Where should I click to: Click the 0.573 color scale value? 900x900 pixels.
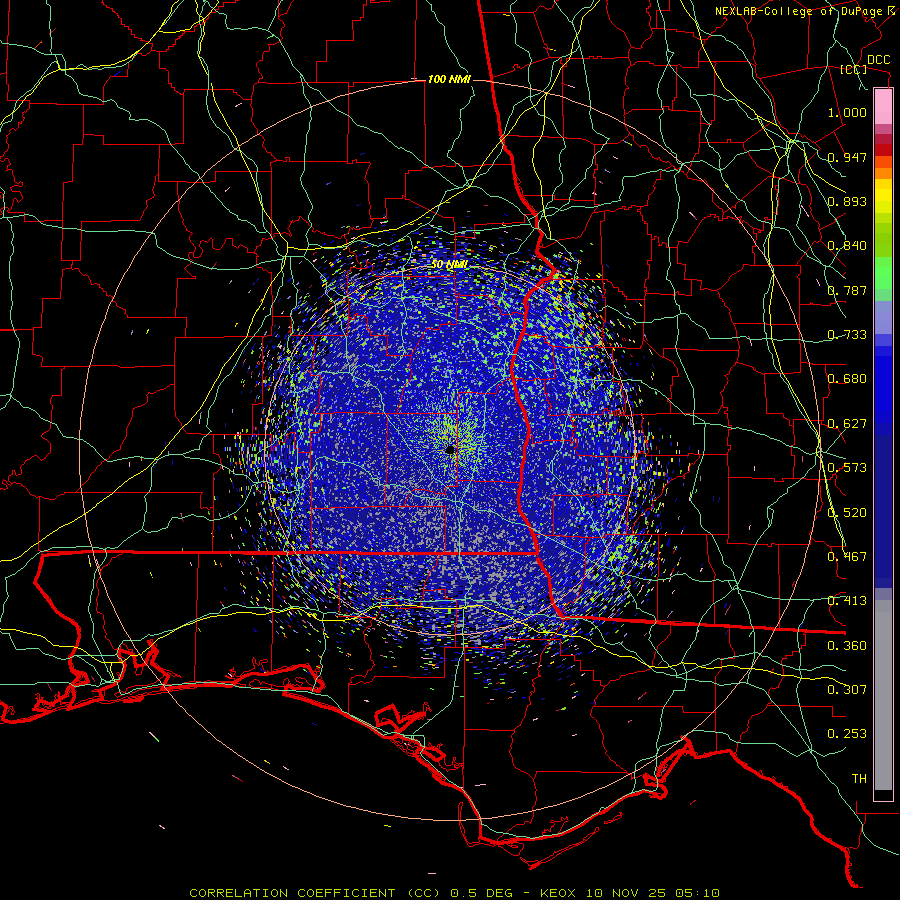[x=847, y=468]
